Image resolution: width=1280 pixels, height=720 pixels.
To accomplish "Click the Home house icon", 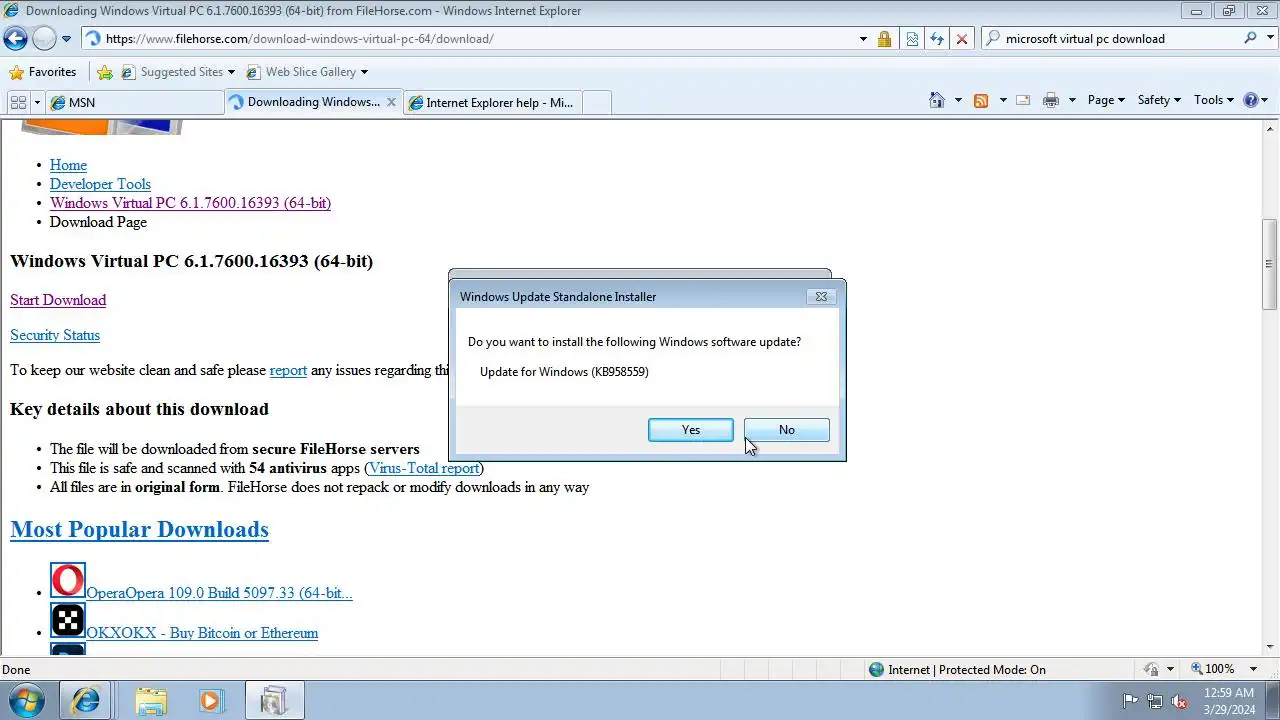I will 937,100.
